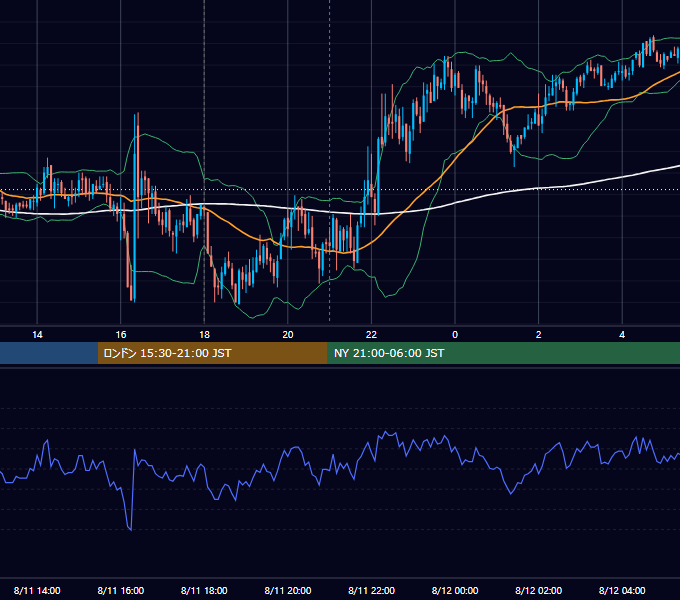680x600 pixels.
Task: Click the 8/11 16:00 date label
Action: 121,590
